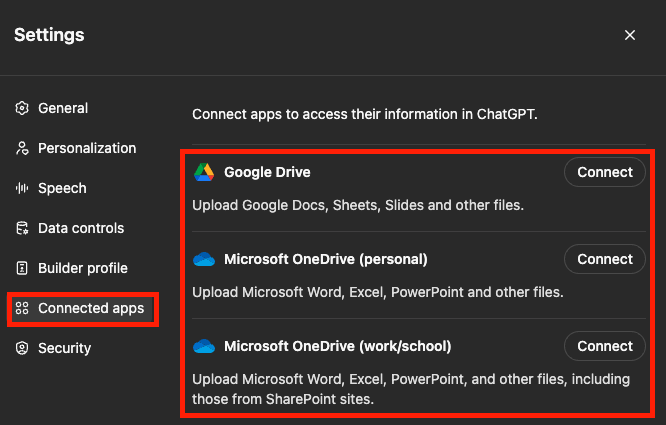Click the OneDrive (personal) description 'Upload Microsoft Word, Excel, PowerPoint and other files.'
This screenshot has height=425, width=666.
378,293
